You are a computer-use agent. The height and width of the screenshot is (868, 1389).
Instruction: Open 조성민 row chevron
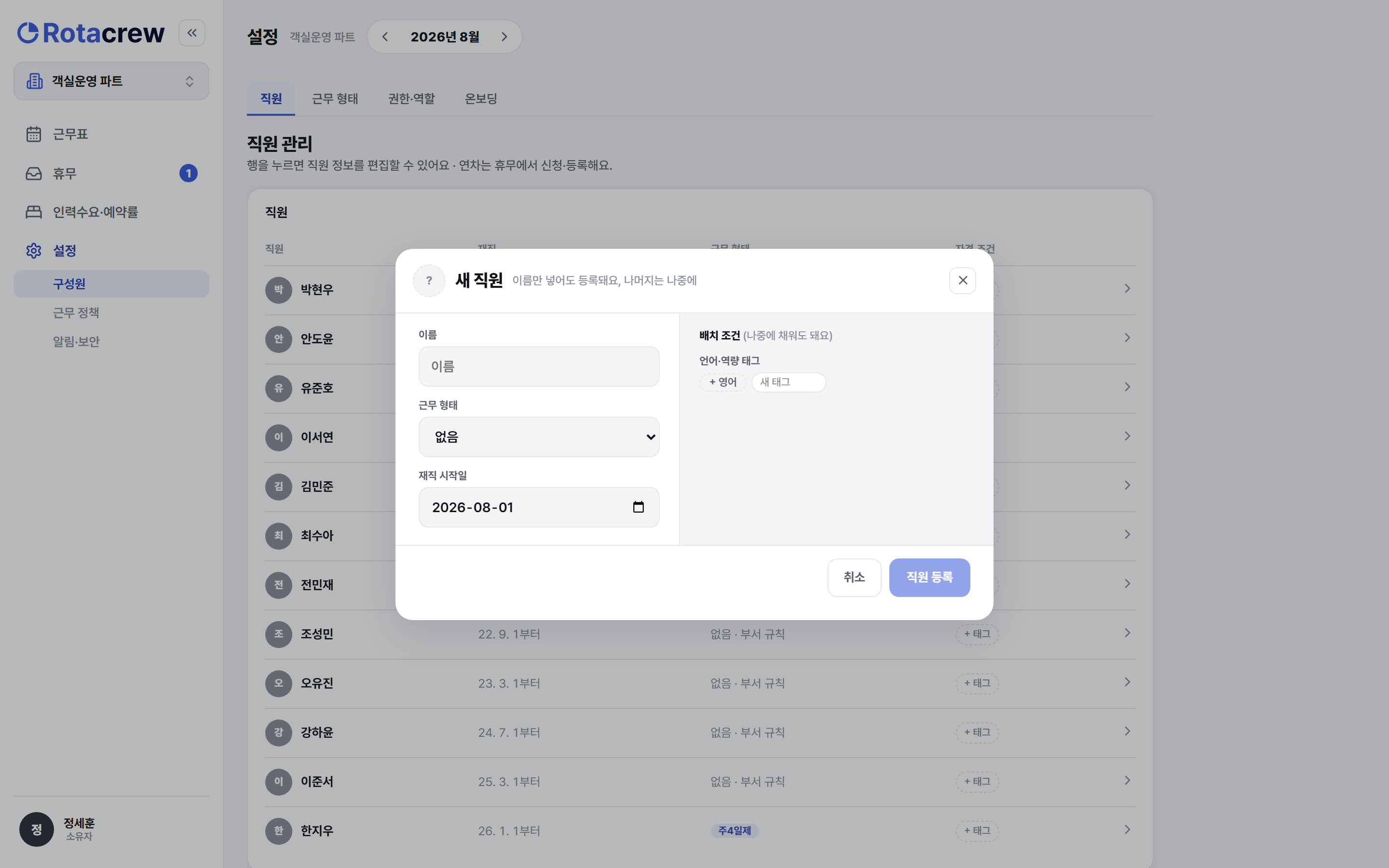tap(1127, 633)
